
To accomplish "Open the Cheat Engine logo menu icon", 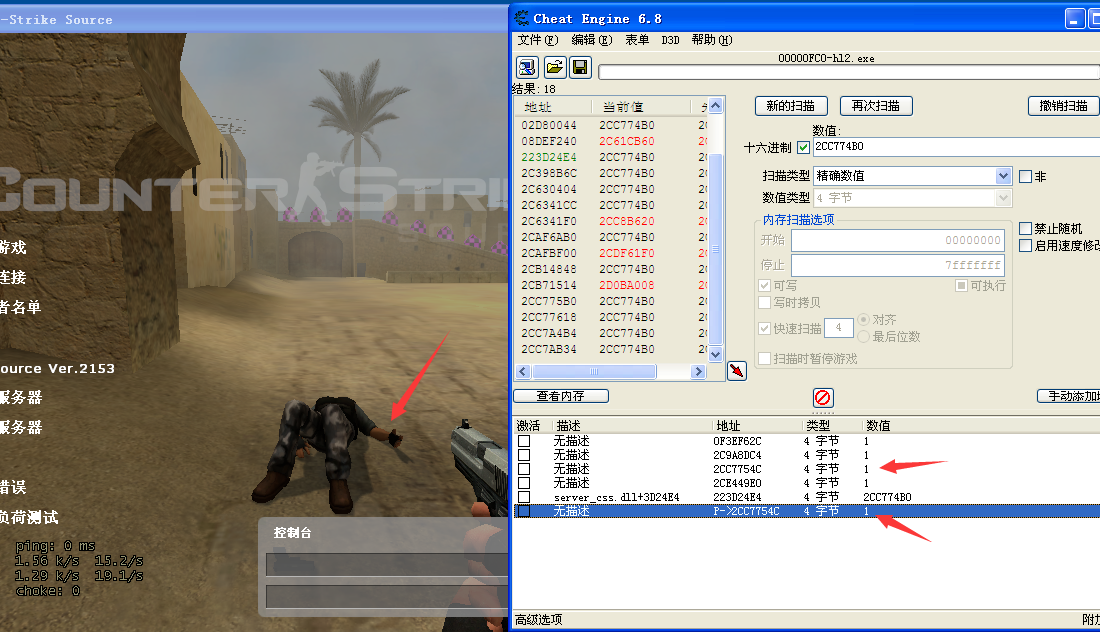I will (x=519, y=17).
